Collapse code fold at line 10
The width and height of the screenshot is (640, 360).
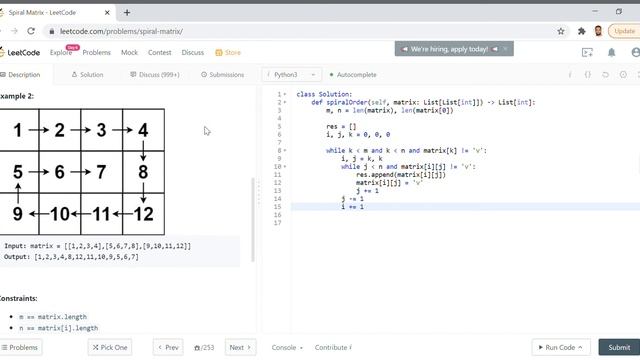pos(285,167)
